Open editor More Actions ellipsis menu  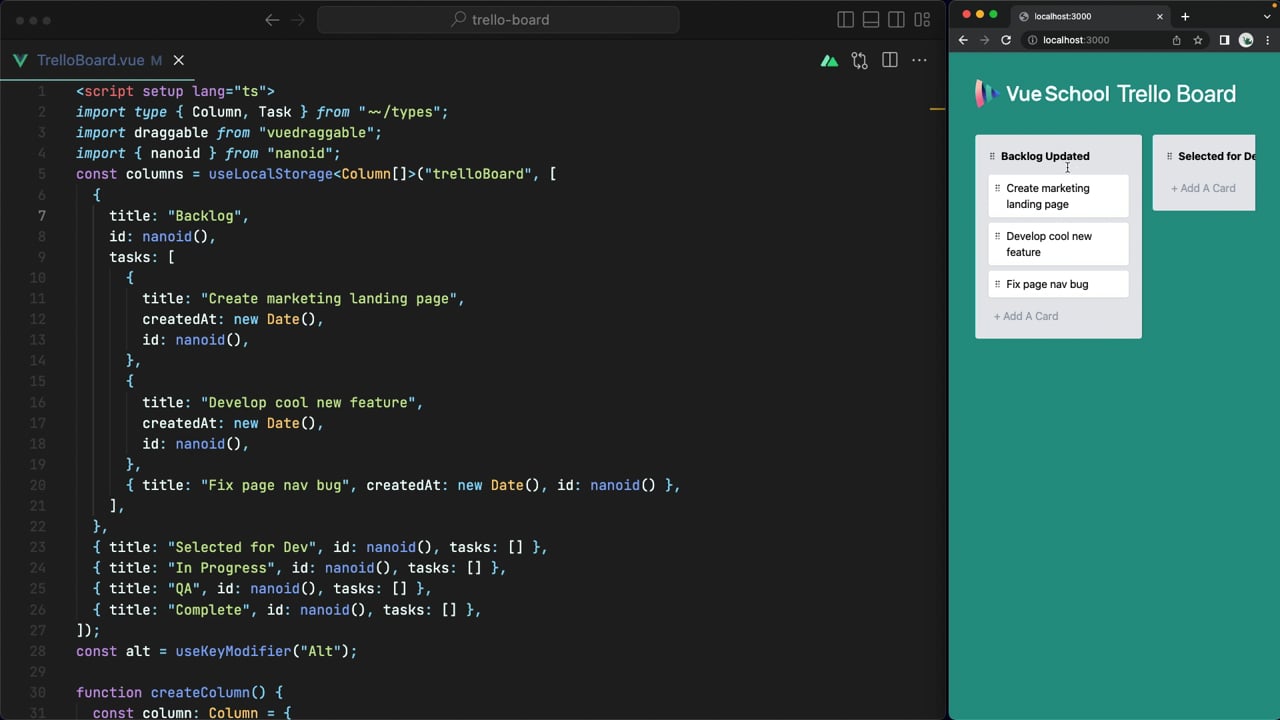pyautogui.click(x=919, y=61)
